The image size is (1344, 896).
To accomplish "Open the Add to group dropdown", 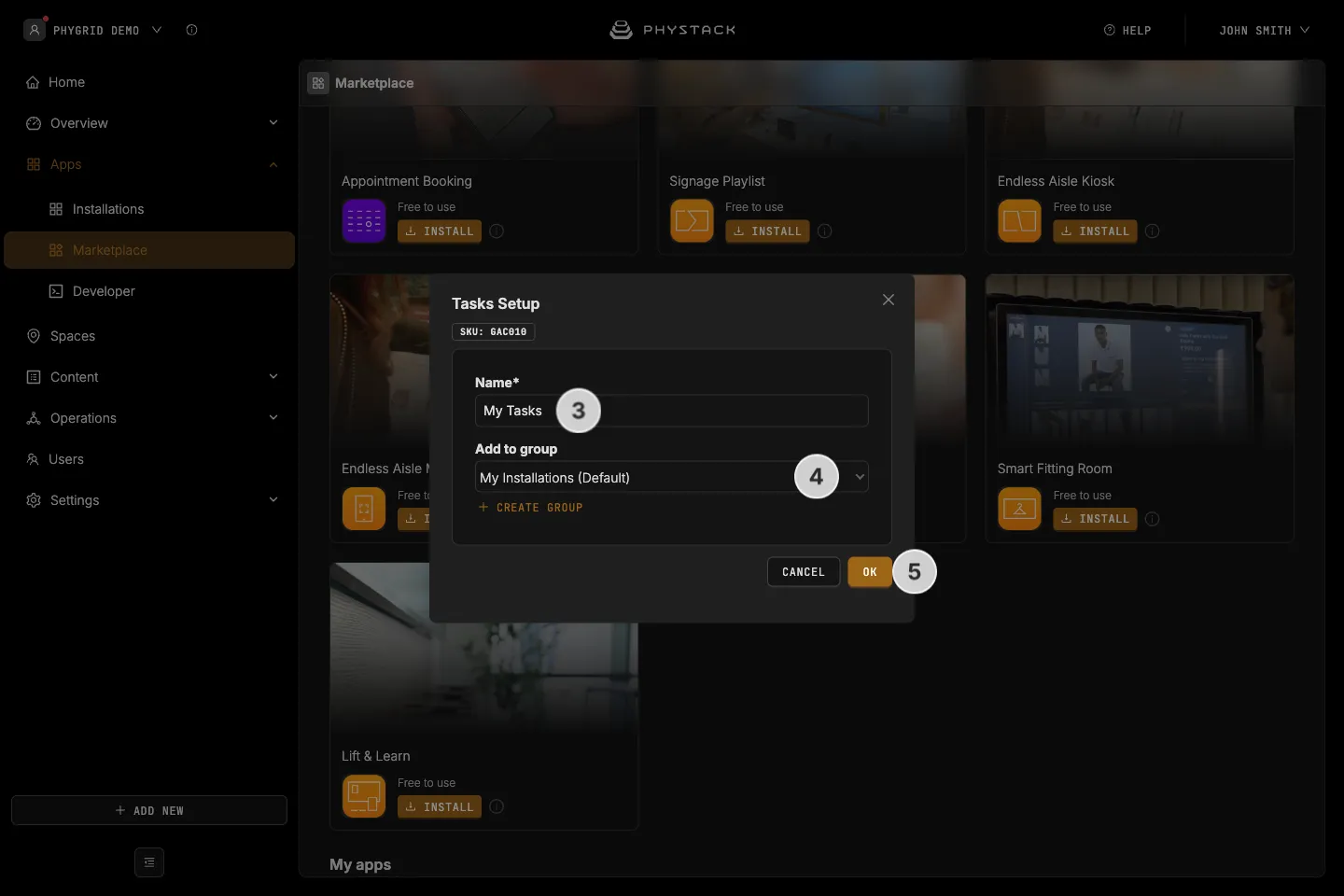I will 671,477.
